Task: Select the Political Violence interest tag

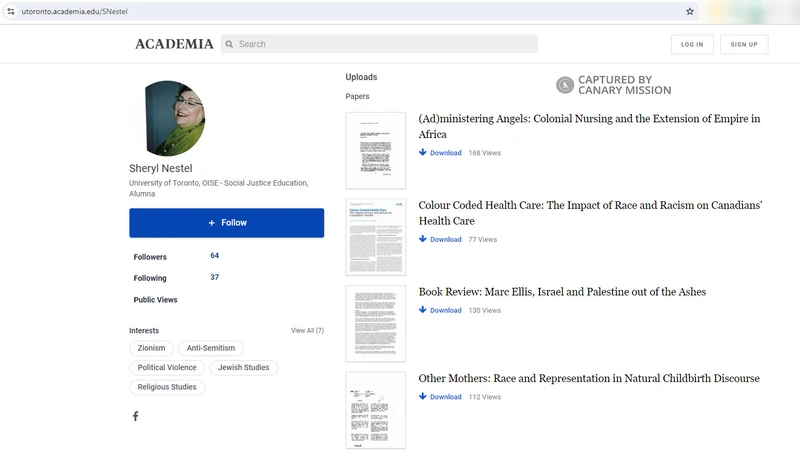Action: tap(167, 368)
